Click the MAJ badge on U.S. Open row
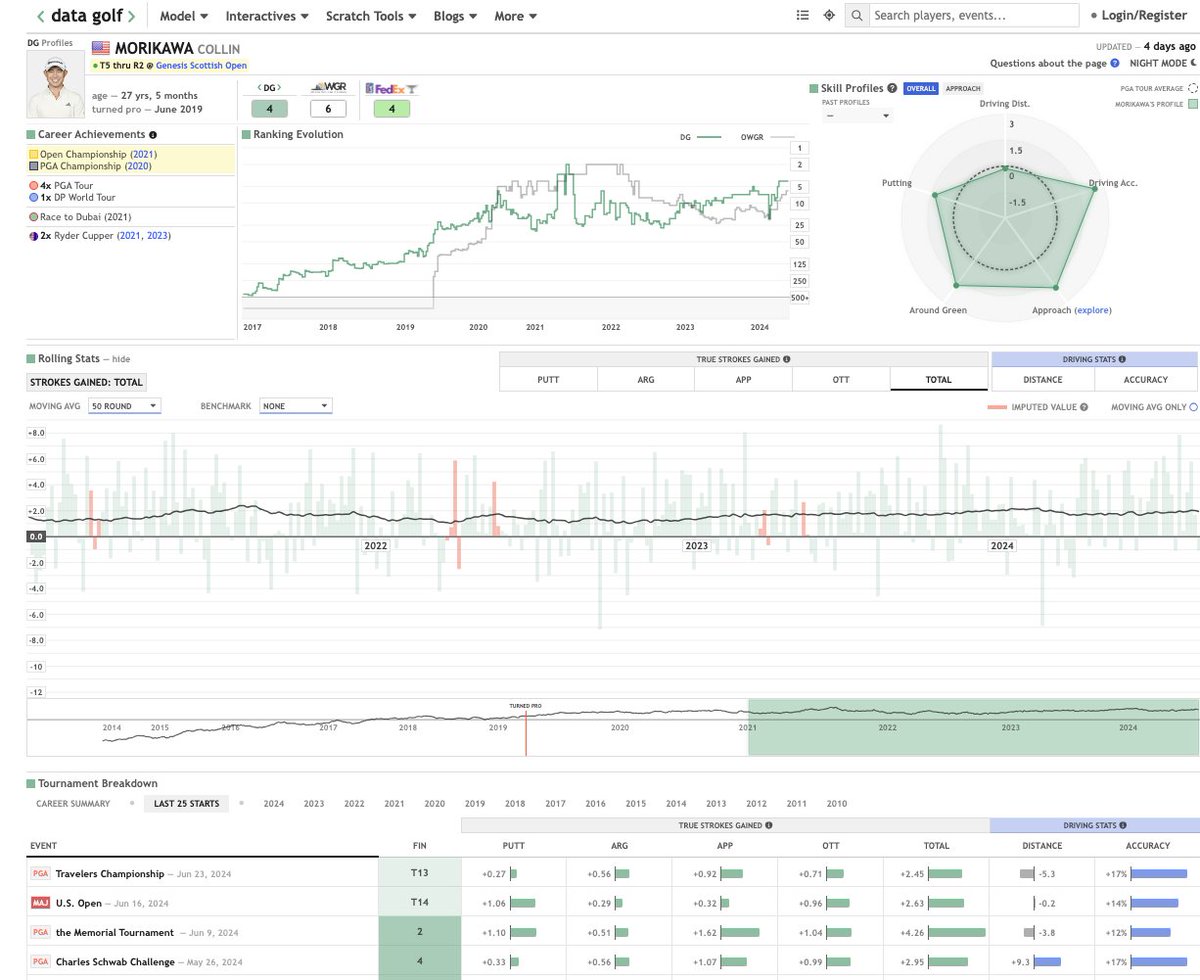This screenshot has width=1200, height=980. coord(41,903)
